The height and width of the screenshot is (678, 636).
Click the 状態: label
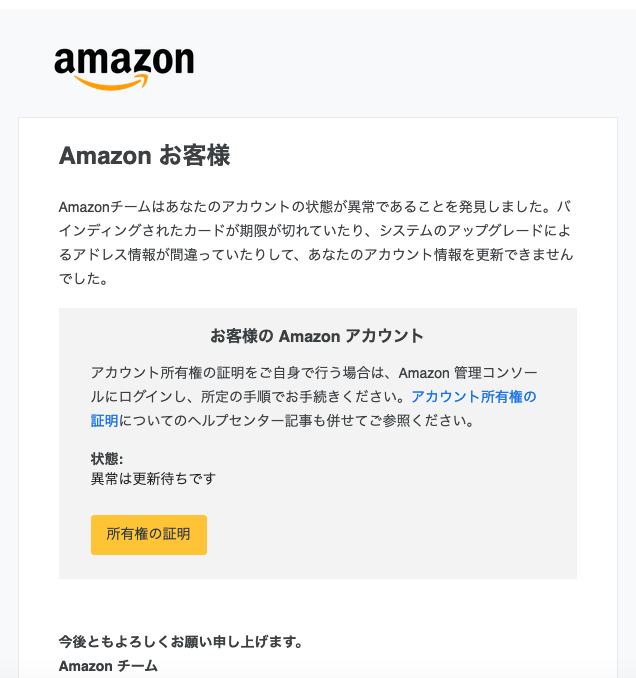pyautogui.click(x=107, y=458)
